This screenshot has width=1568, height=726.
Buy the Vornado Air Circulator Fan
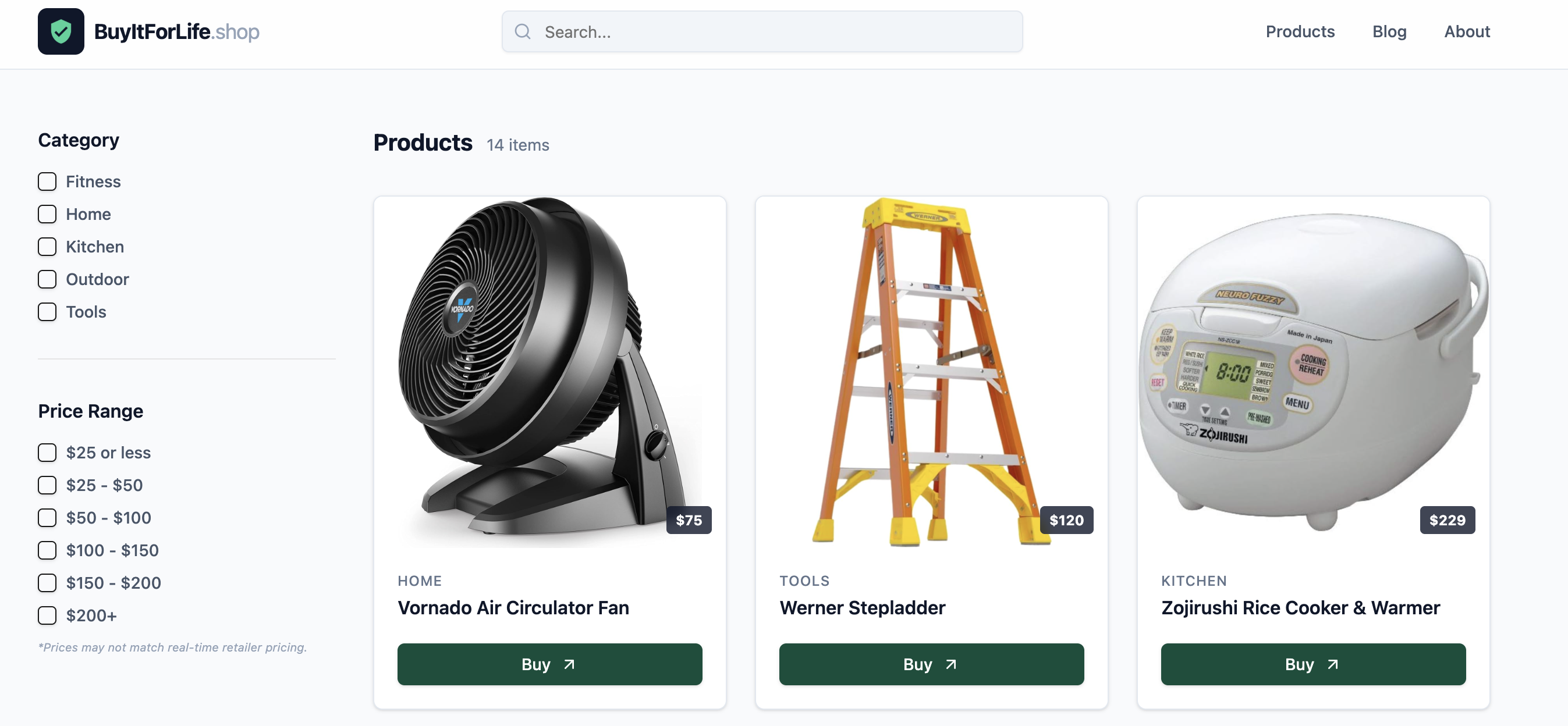pos(549,664)
